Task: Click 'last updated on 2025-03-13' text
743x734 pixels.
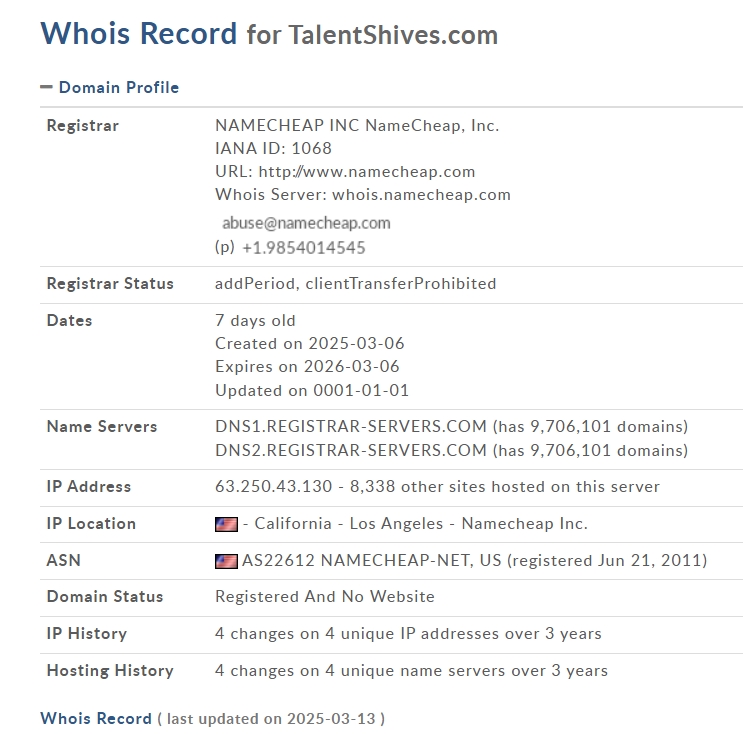Action: [271, 719]
